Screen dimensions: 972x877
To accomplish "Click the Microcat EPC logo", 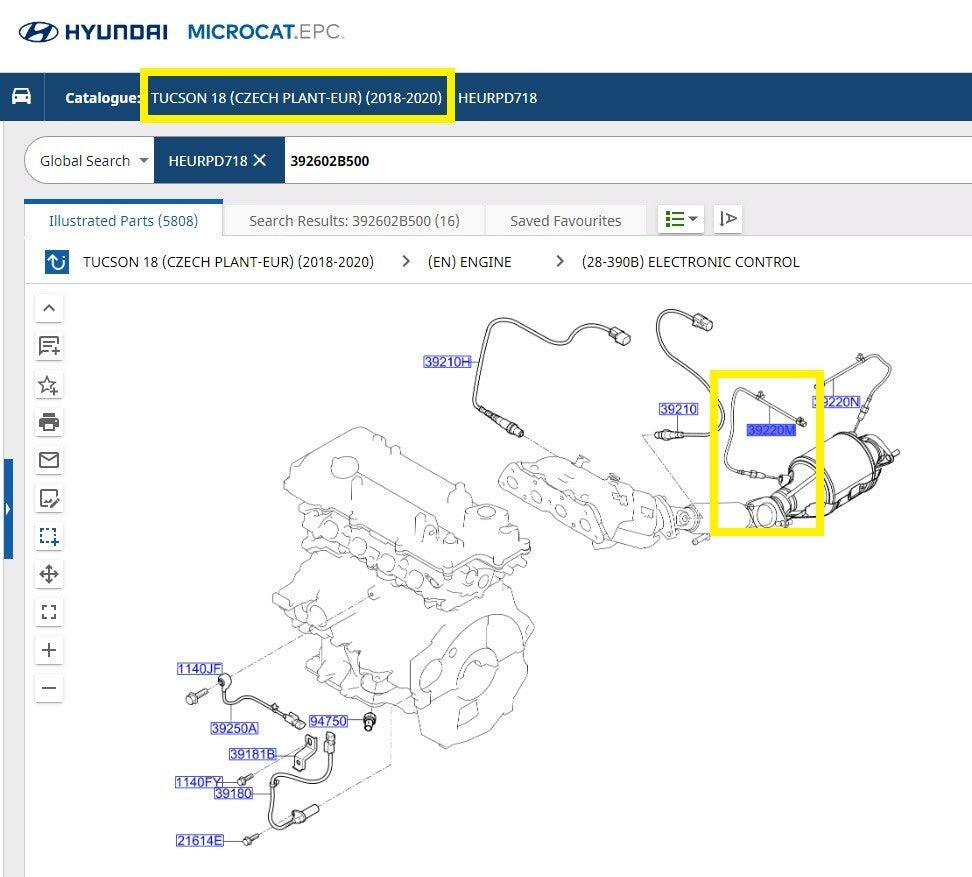I will (x=265, y=32).
